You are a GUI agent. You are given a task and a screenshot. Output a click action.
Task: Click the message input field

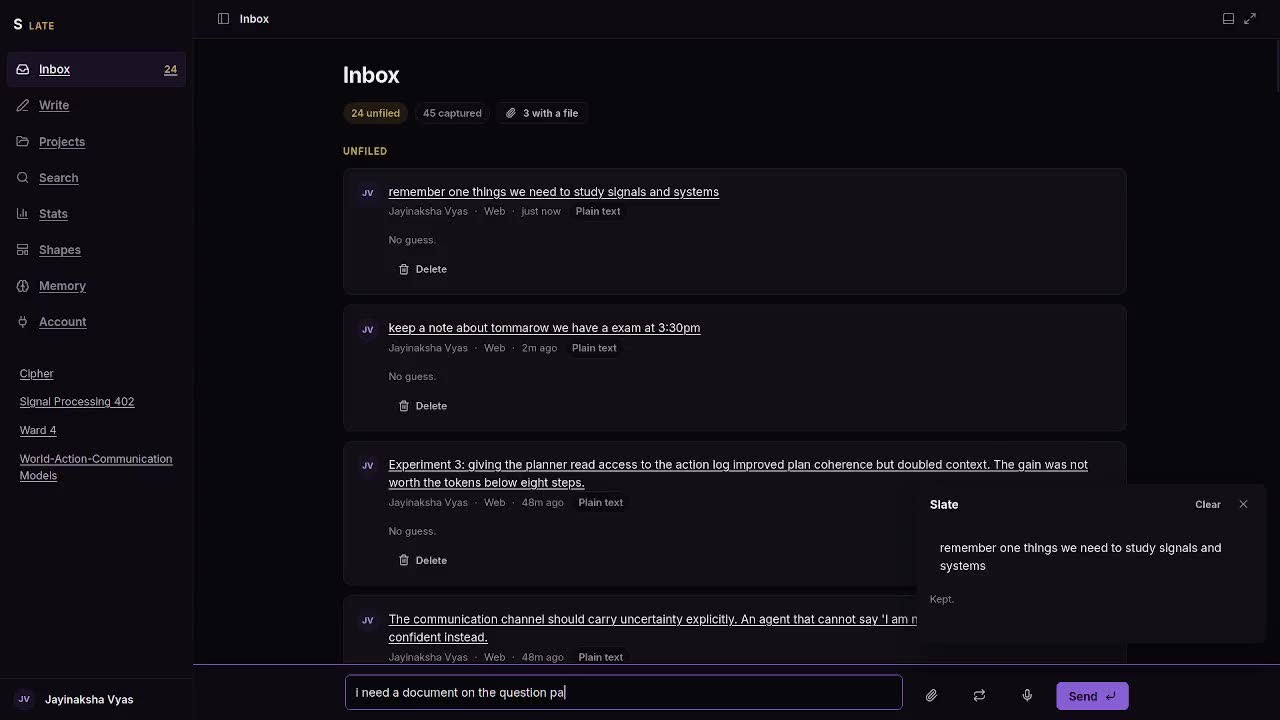(x=624, y=692)
